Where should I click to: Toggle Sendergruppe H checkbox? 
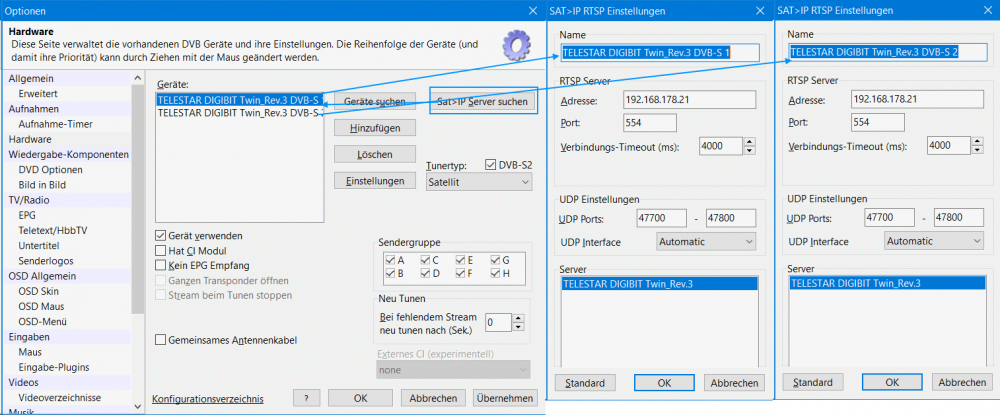[495, 274]
